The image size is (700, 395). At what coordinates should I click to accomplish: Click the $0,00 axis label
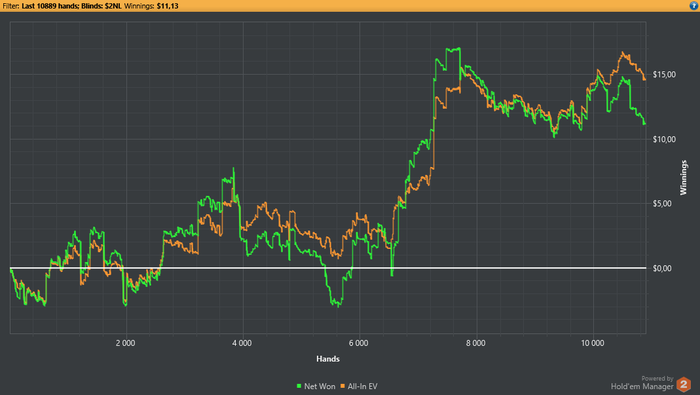point(662,268)
